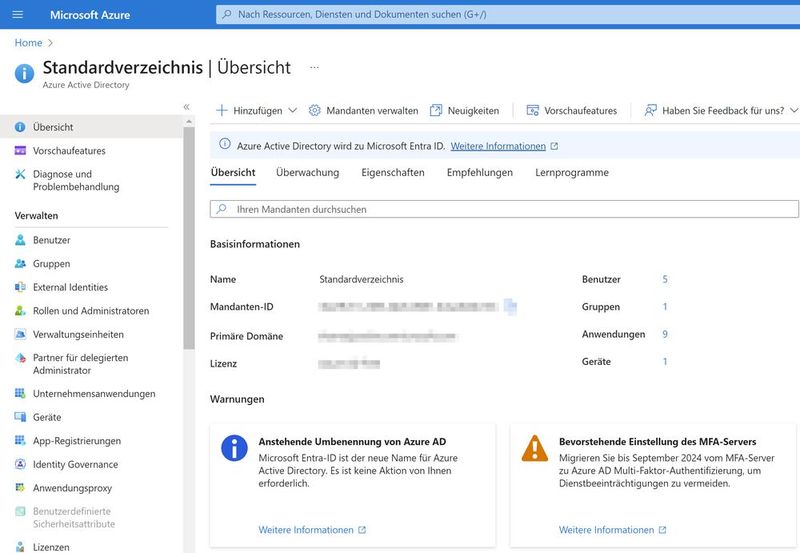800x553 pixels.
Task: Open Weitere Informationen link in Entra ID banner
Action: (x=498, y=146)
